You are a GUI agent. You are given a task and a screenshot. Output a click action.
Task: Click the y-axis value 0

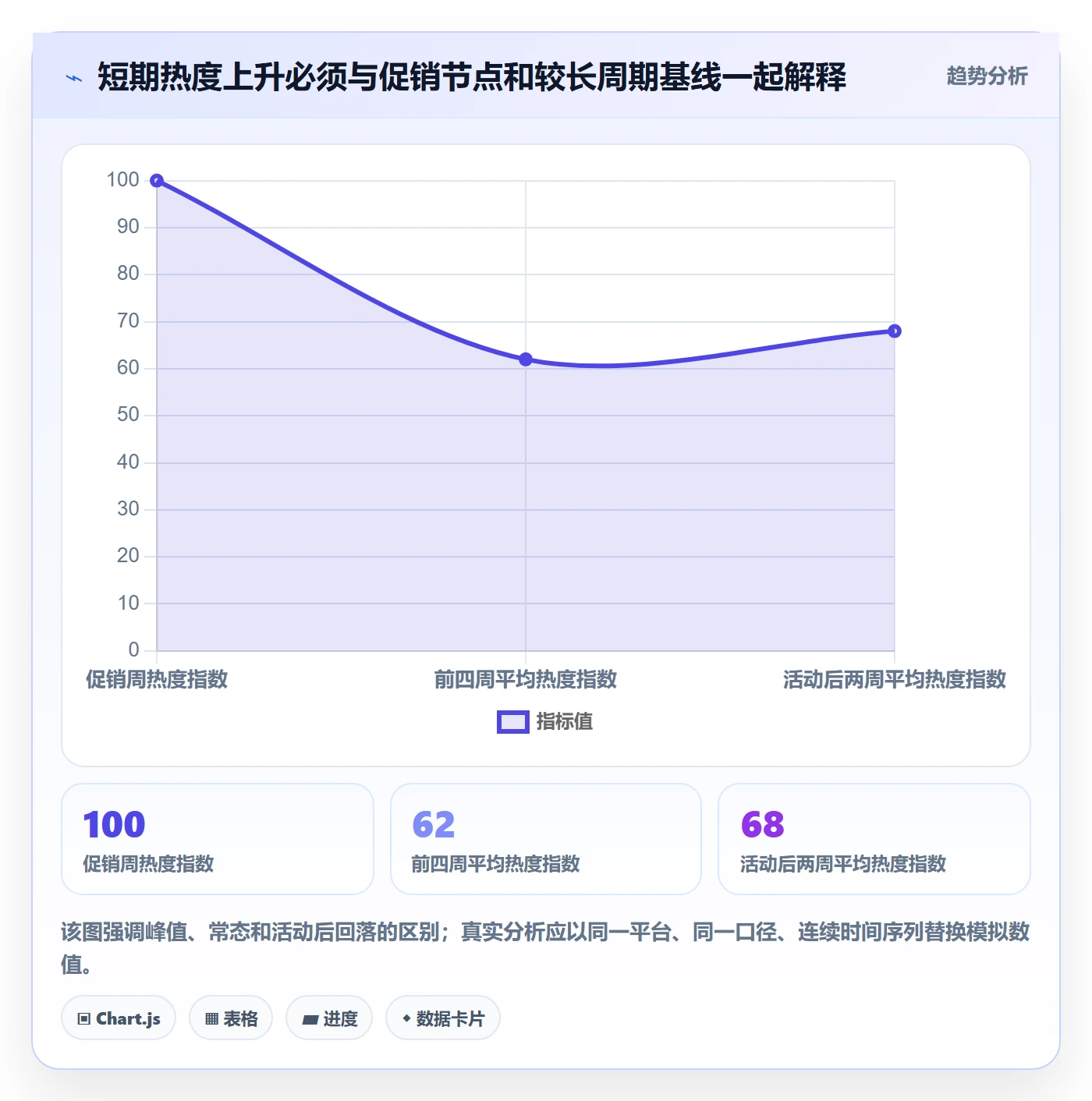coord(134,650)
